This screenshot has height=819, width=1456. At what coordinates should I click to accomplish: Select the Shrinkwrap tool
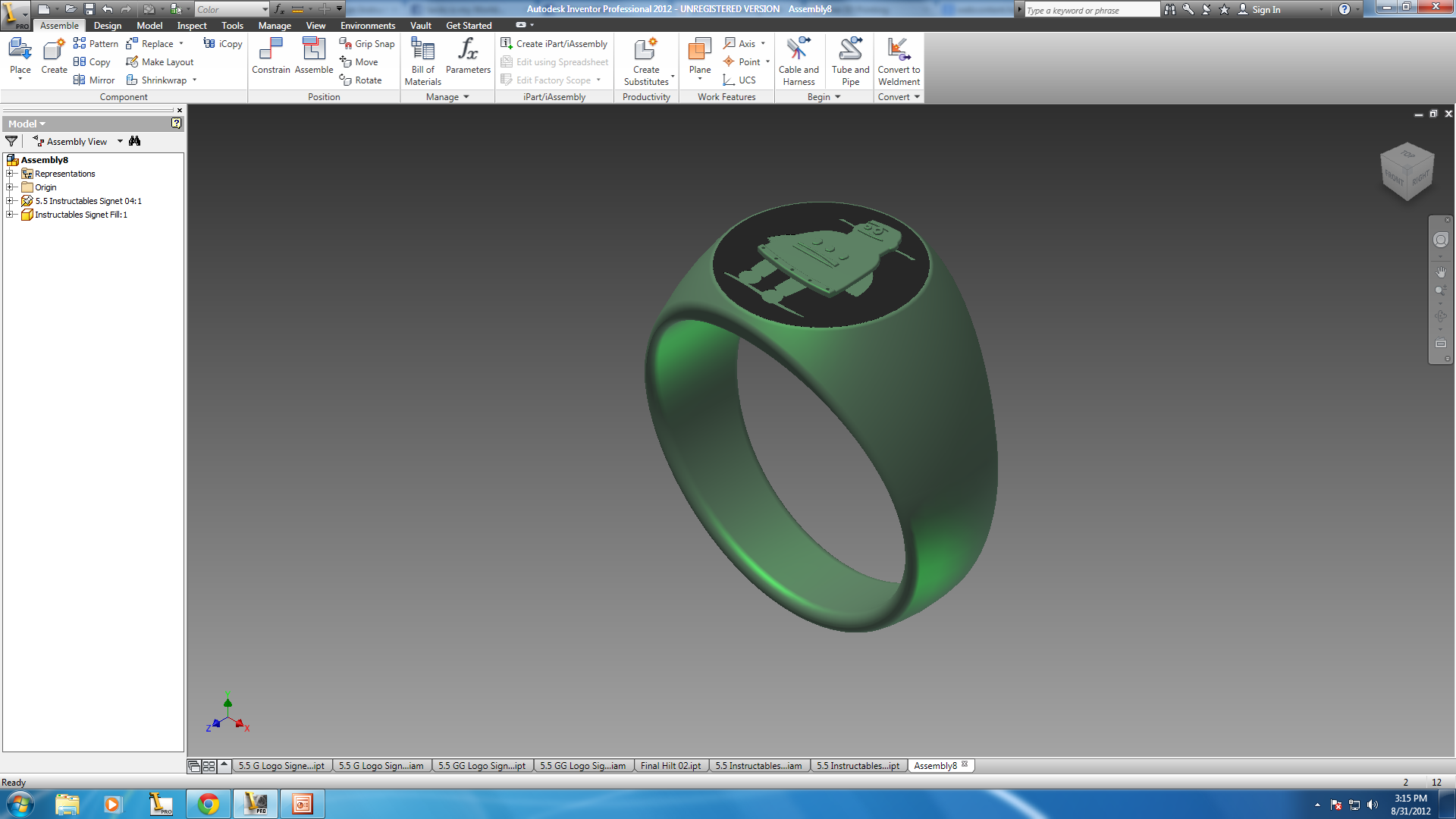156,80
